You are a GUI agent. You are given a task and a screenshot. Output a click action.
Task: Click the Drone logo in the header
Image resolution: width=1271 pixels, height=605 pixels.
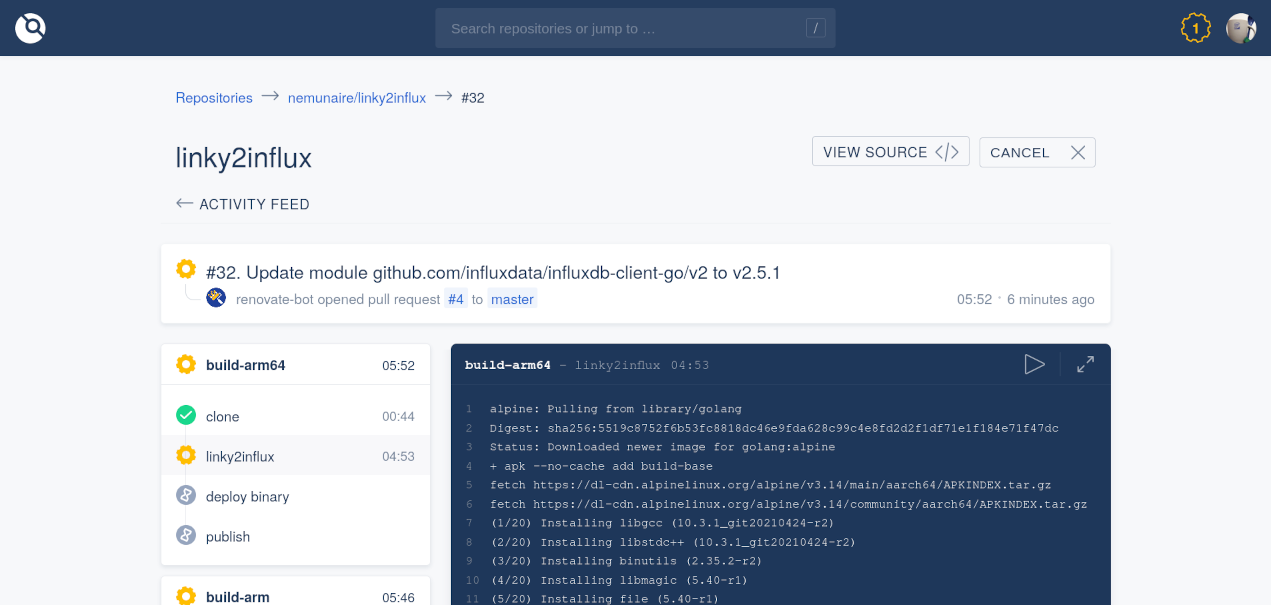pyautogui.click(x=30, y=28)
